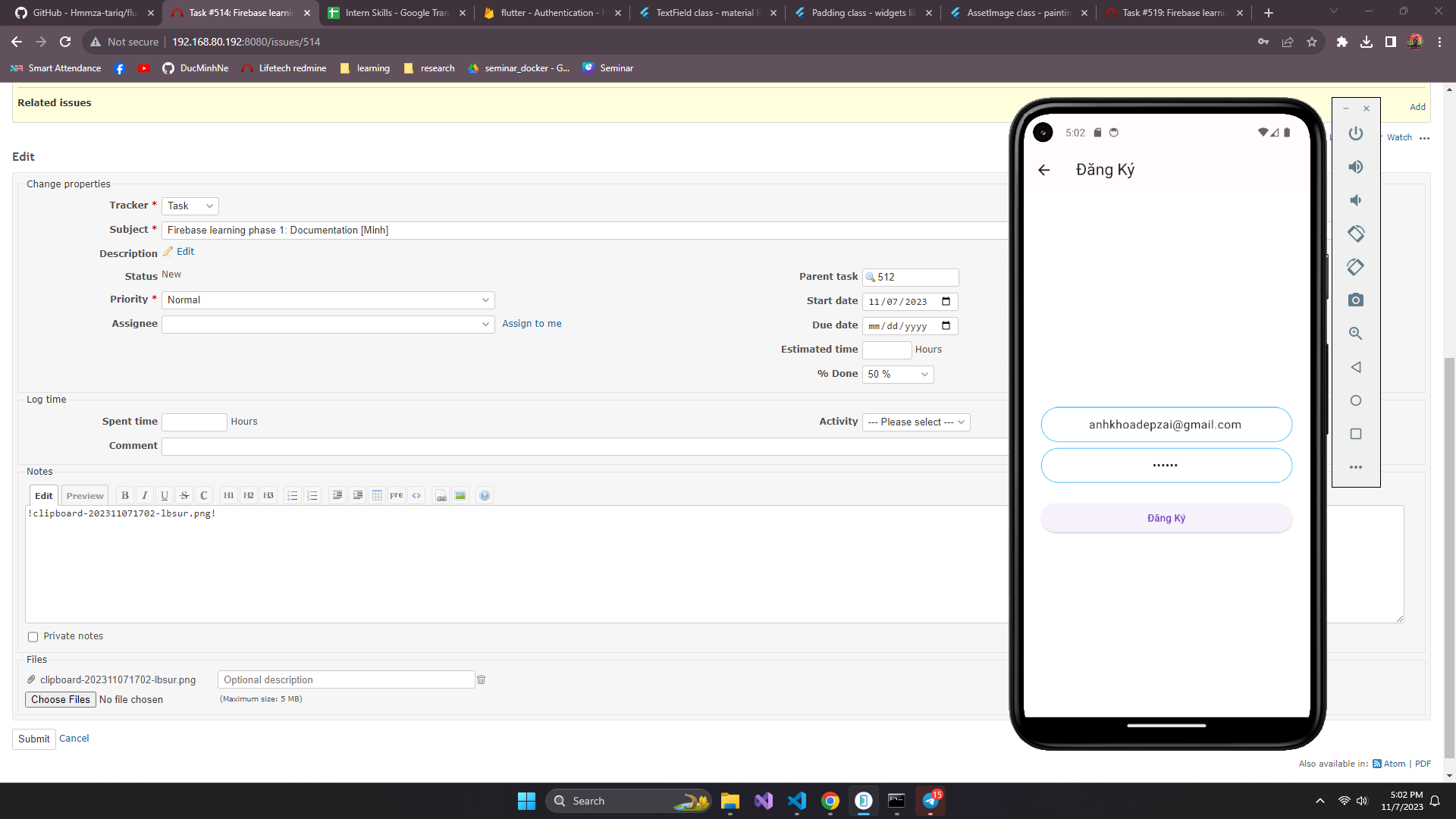Rotate emulator left icon
This screenshot has height=819, width=1456.
tap(1355, 234)
